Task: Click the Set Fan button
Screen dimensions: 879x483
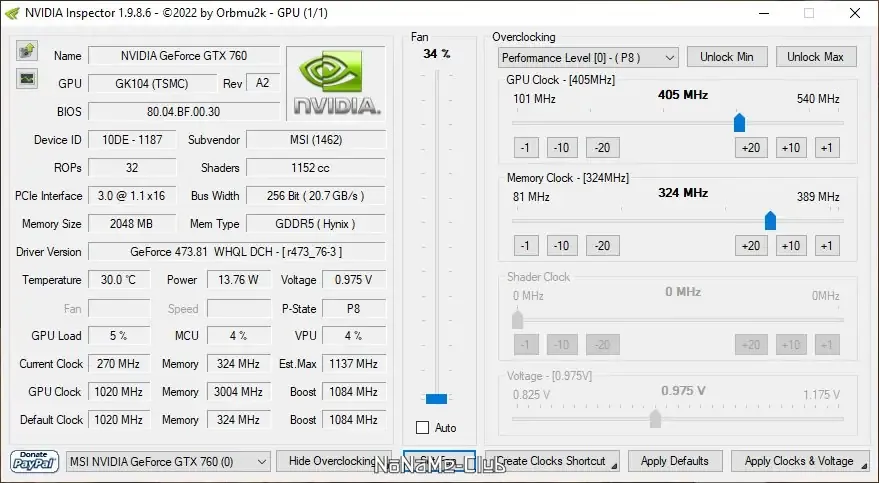Action: coord(439,461)
